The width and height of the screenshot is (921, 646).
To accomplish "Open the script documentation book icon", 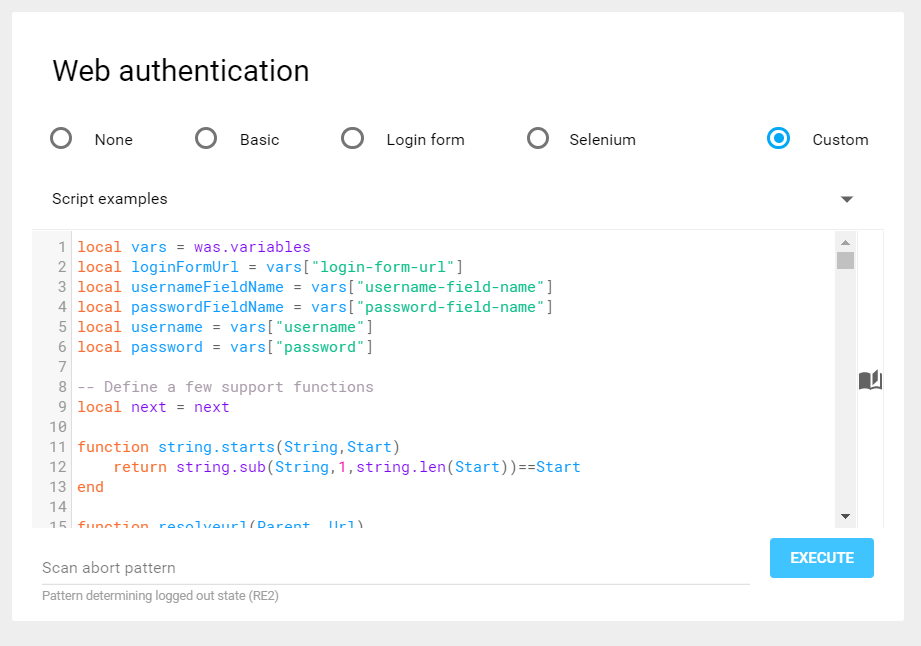I will [x=870, y=380].
